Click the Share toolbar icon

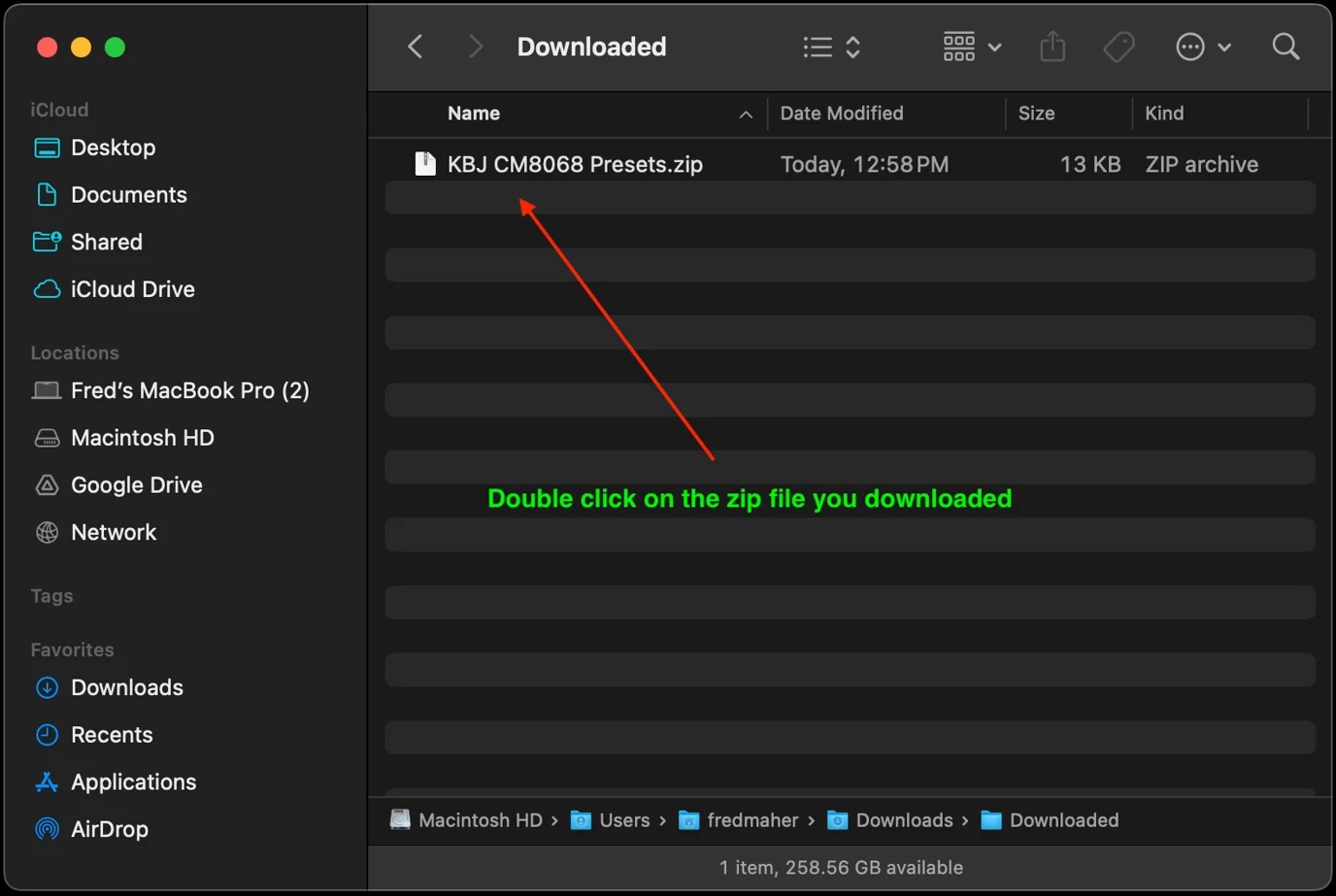click(x=1052, y=47)
